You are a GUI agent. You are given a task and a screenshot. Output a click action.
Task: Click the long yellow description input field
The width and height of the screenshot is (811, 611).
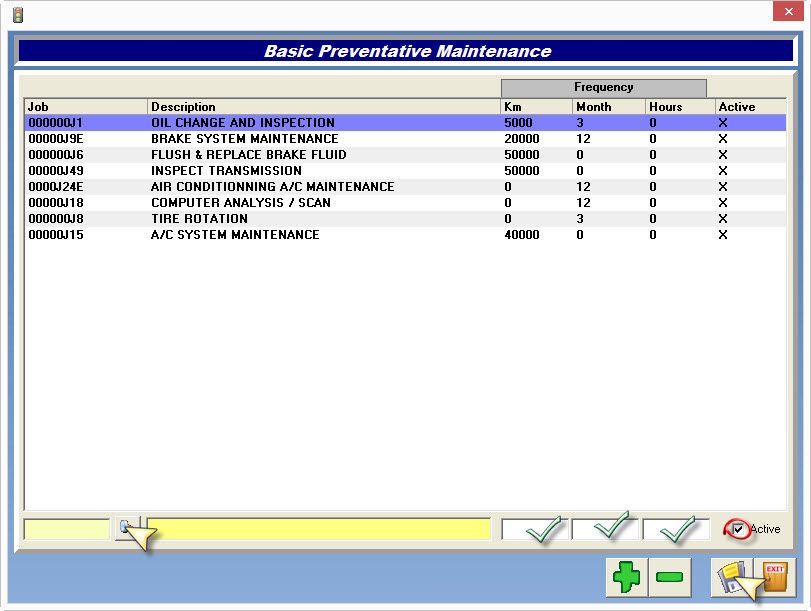[319, 529]
